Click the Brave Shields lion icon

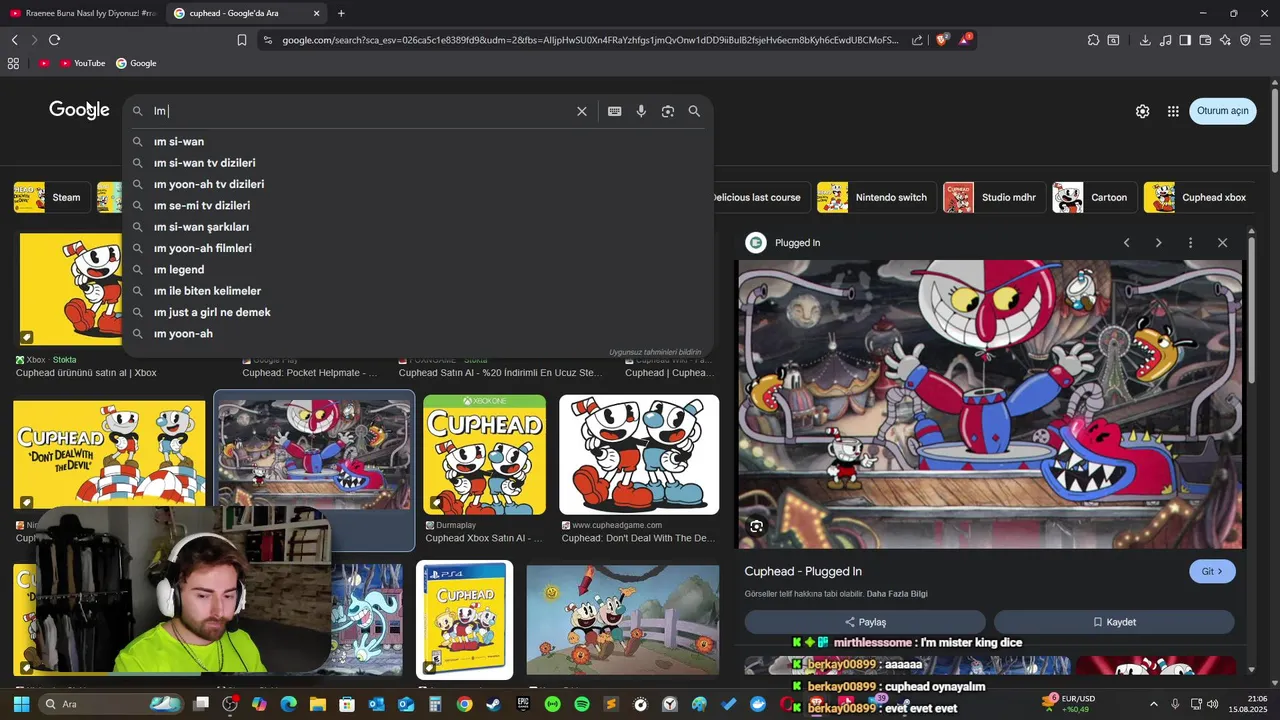click(942, 40)
